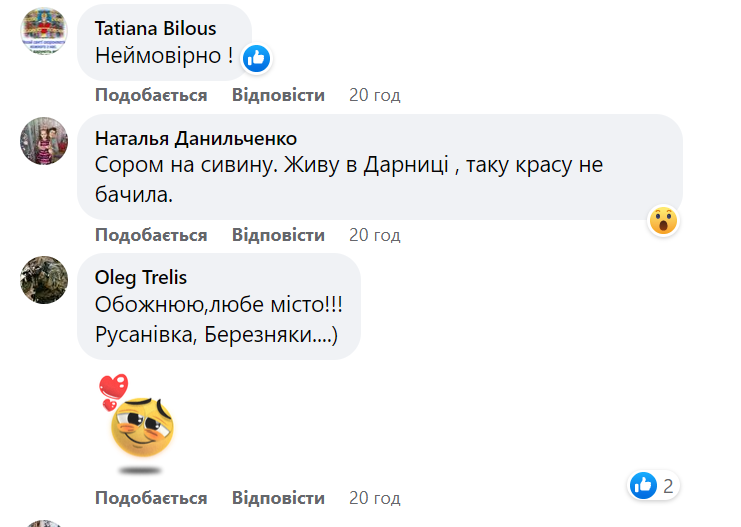Open the Oleg Trelis profile name link

[140, 277]
